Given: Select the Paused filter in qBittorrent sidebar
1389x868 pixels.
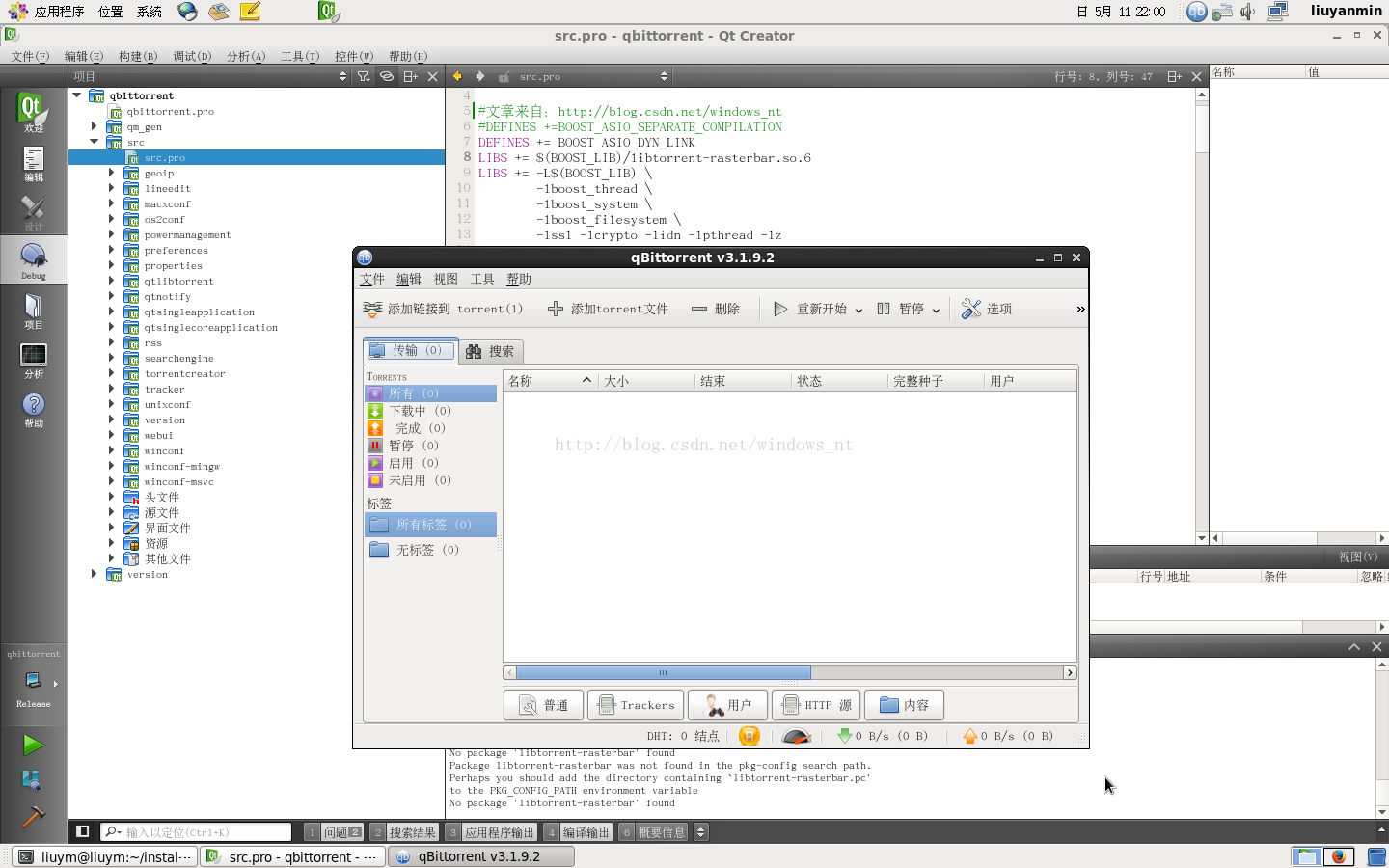Looking at the screenshot, I should pyautogui.click(x=430, y=446).
